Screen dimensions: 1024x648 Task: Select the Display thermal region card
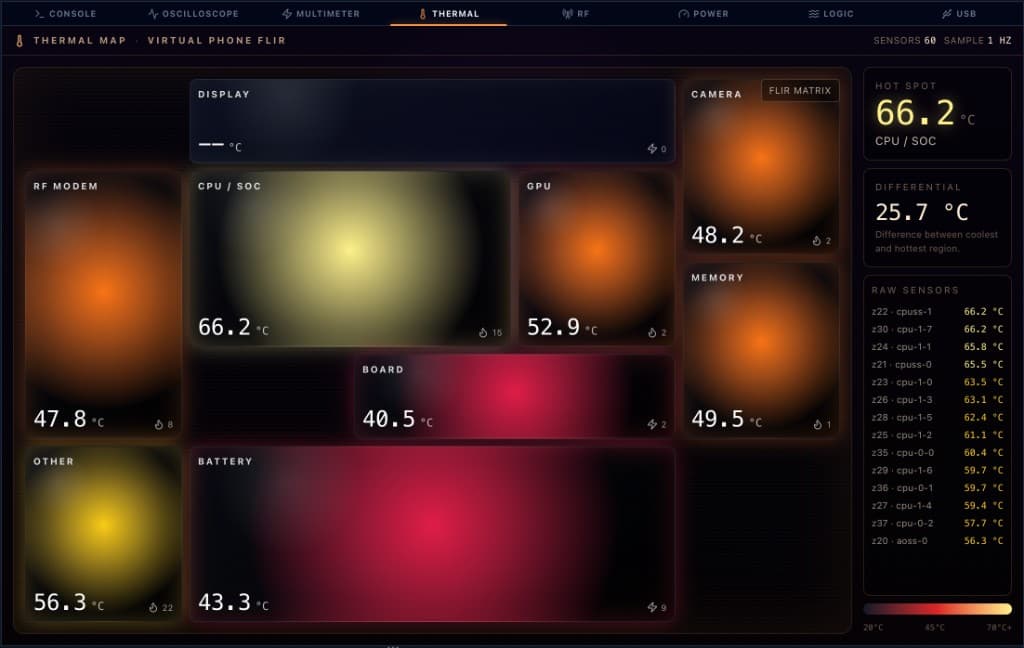(432, 121)
